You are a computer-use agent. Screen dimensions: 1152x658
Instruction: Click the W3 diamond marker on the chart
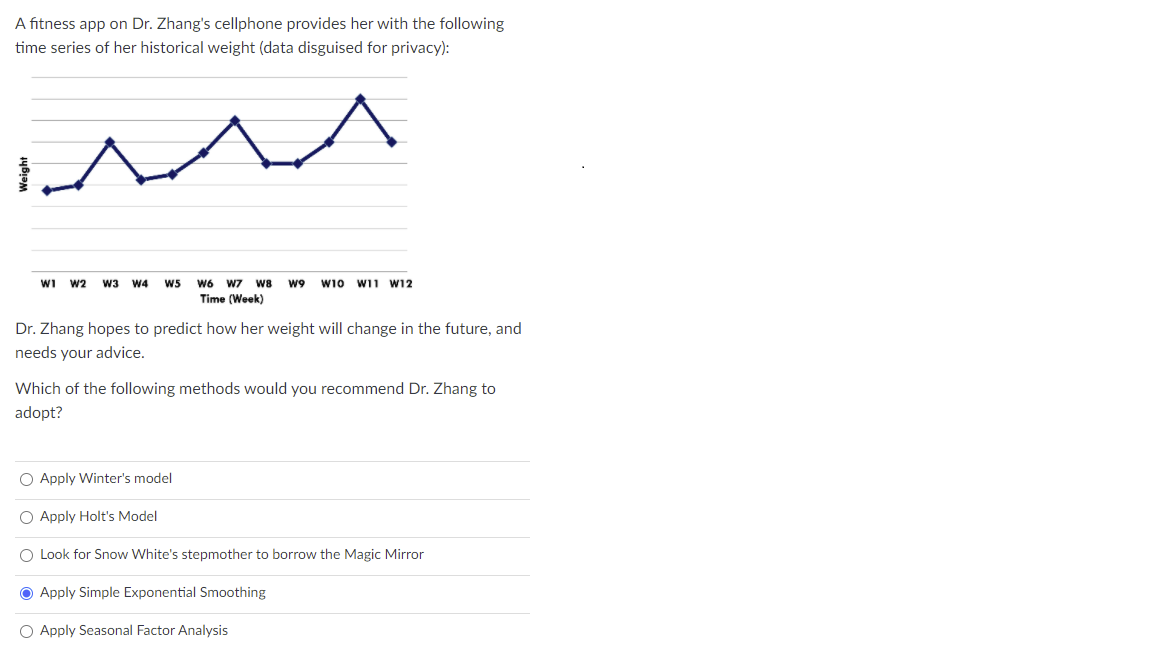(109, 142)
